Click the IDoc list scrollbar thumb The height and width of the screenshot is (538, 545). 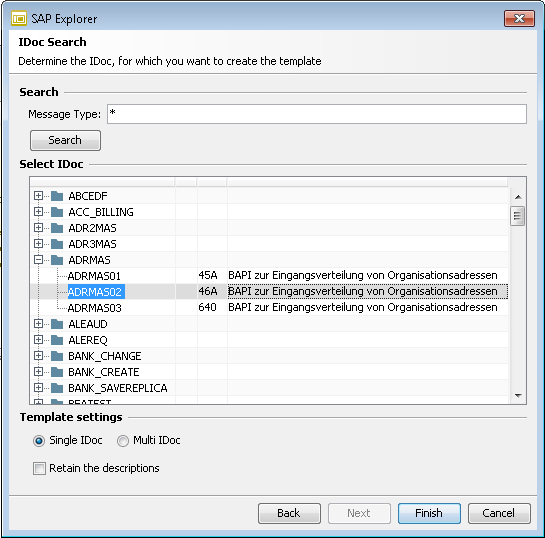[518, 216]
